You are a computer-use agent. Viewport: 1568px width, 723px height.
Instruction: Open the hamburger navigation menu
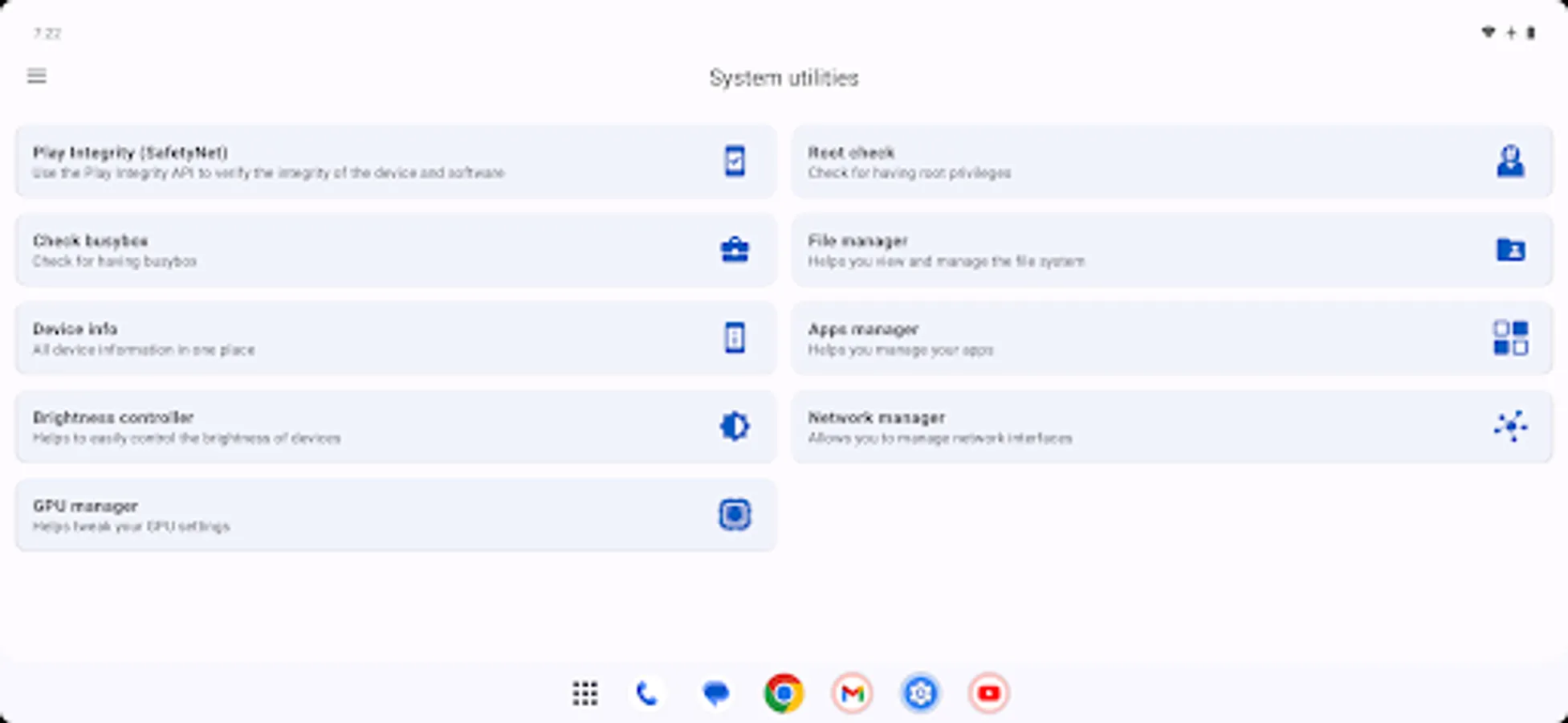coord(37,76)
